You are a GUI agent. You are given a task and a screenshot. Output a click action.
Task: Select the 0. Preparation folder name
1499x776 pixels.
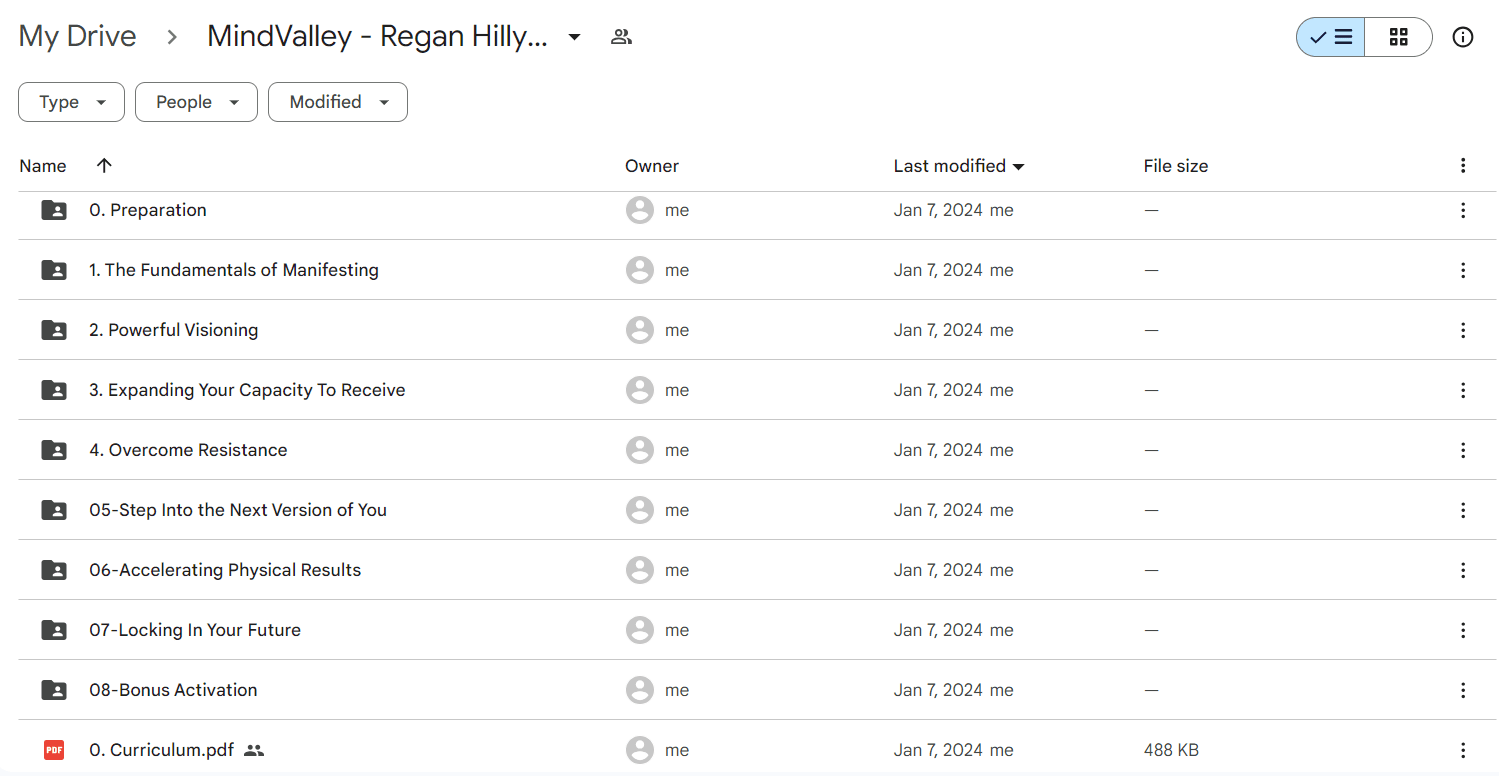point(148,210)
